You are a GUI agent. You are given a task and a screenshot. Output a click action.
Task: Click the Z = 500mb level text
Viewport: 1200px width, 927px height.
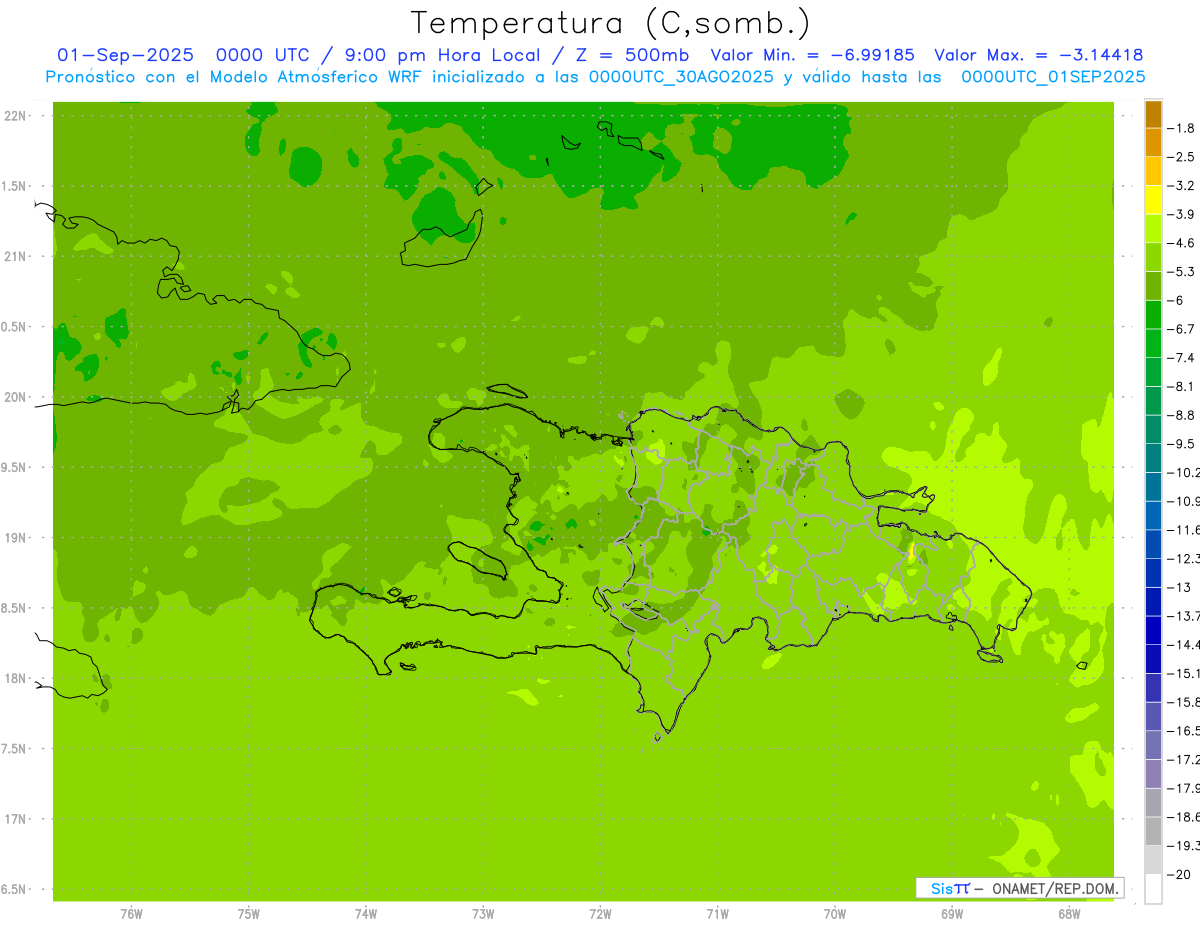tap(633, 55)
